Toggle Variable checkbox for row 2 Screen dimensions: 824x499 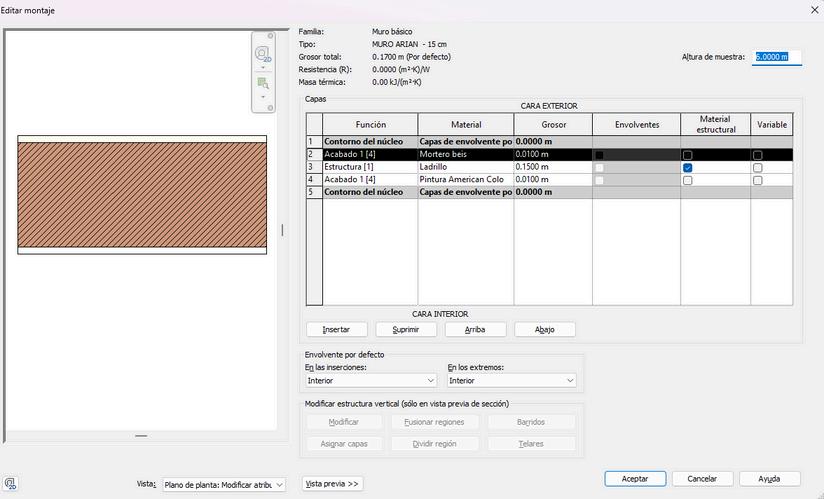[x=757, y=155]
